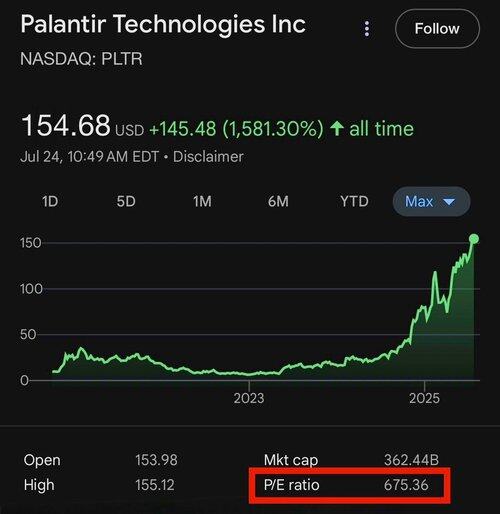Select the 6M time range
This screenshot has height=514, width=500.
pyautogui.click(x=278, y=201)
